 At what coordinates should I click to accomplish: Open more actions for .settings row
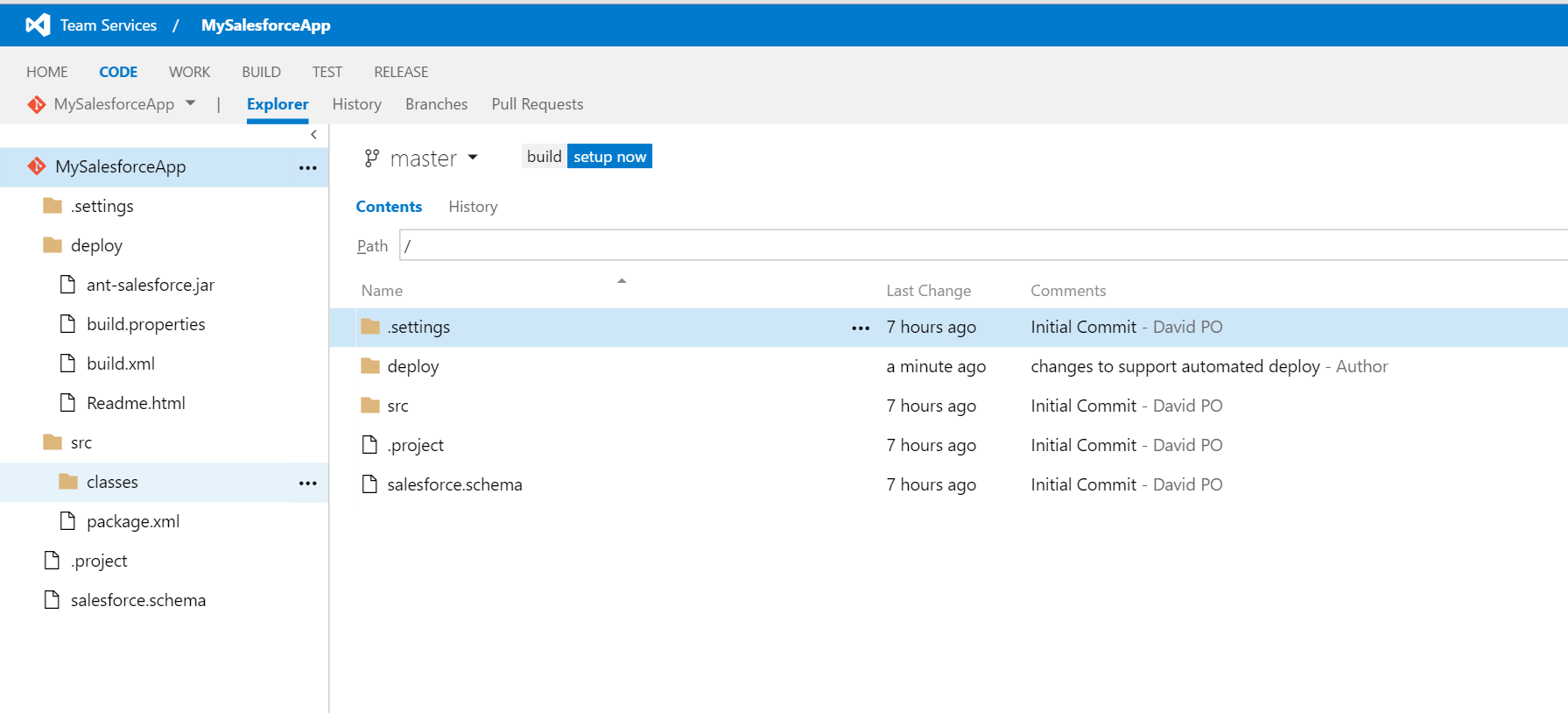click(x=861, y=328)
